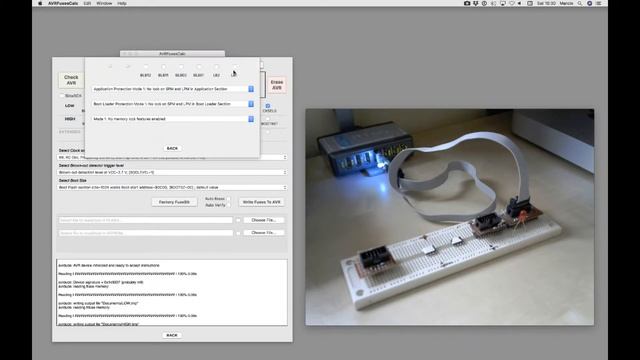
Task: Open the AVRFusesCalc application menu
Action: pos(63,3)
